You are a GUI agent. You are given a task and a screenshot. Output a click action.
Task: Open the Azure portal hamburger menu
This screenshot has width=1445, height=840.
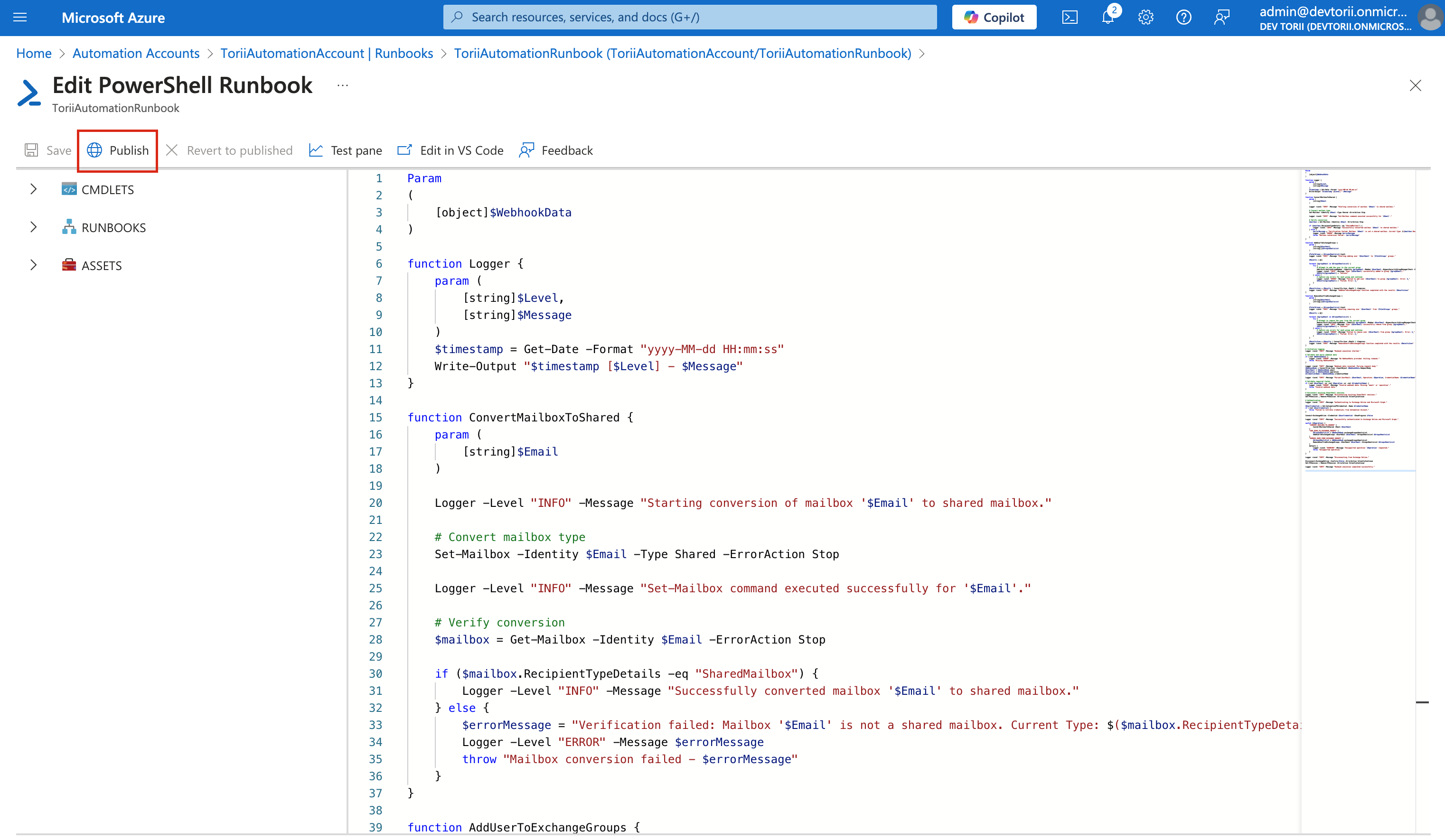20,17
